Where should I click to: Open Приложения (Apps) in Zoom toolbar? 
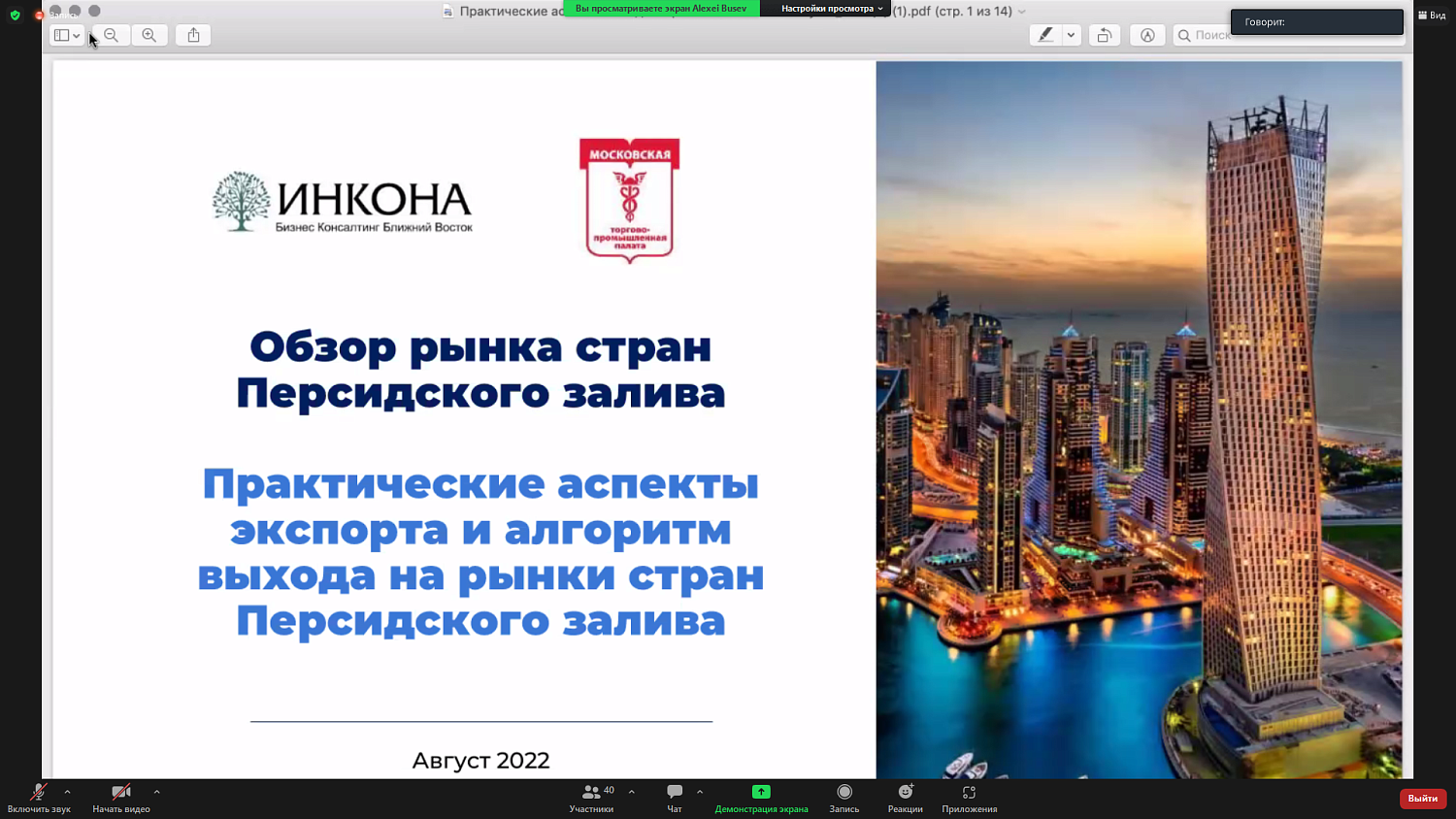968,798
